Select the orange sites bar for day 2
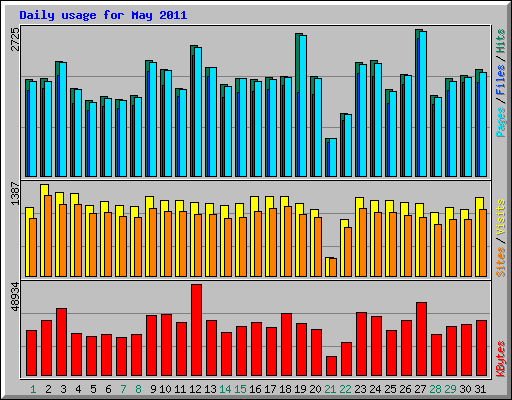The height and width of the screenshot is (400, 512). [48, 236]
